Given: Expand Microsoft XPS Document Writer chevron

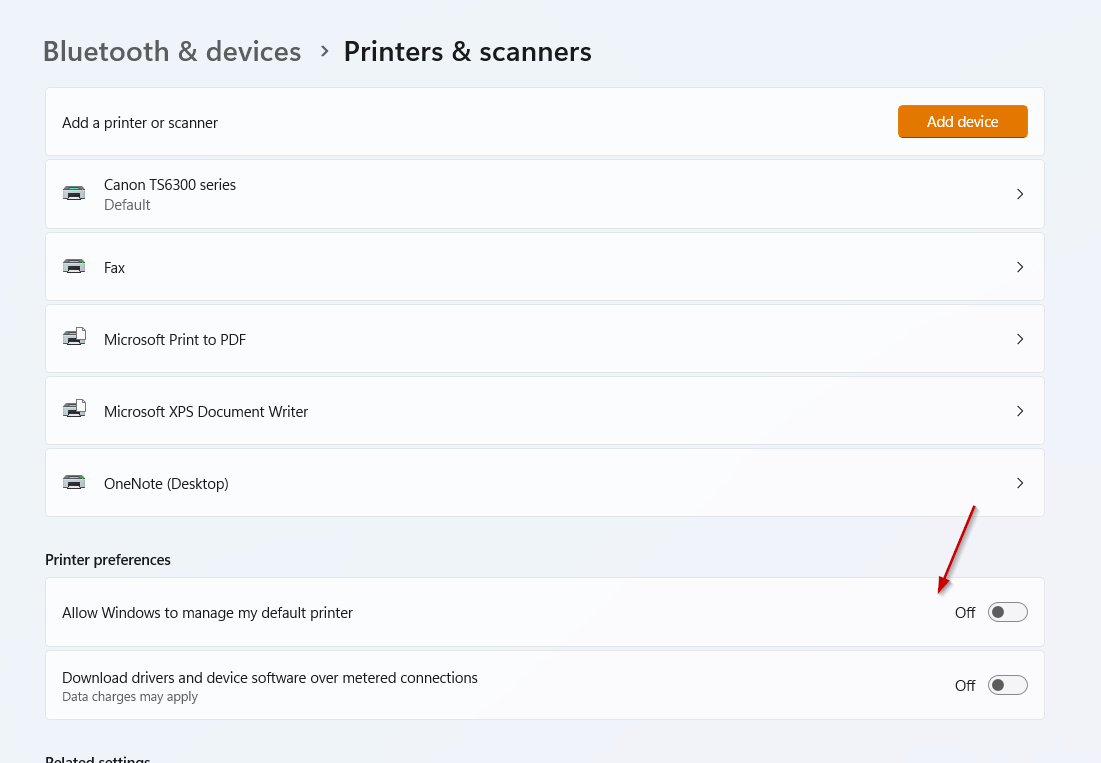Looking at the screenshot, I should click(x=1020, y=411).
